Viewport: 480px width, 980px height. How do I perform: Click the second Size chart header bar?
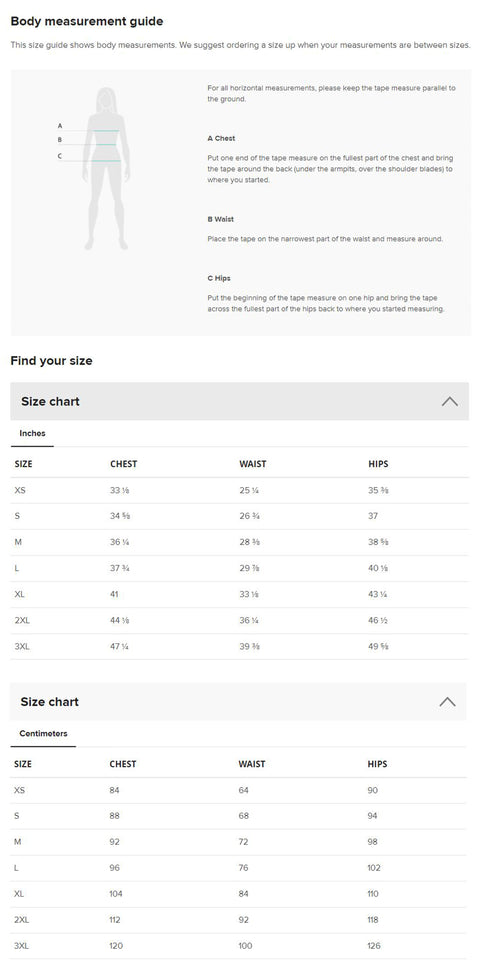238,701
